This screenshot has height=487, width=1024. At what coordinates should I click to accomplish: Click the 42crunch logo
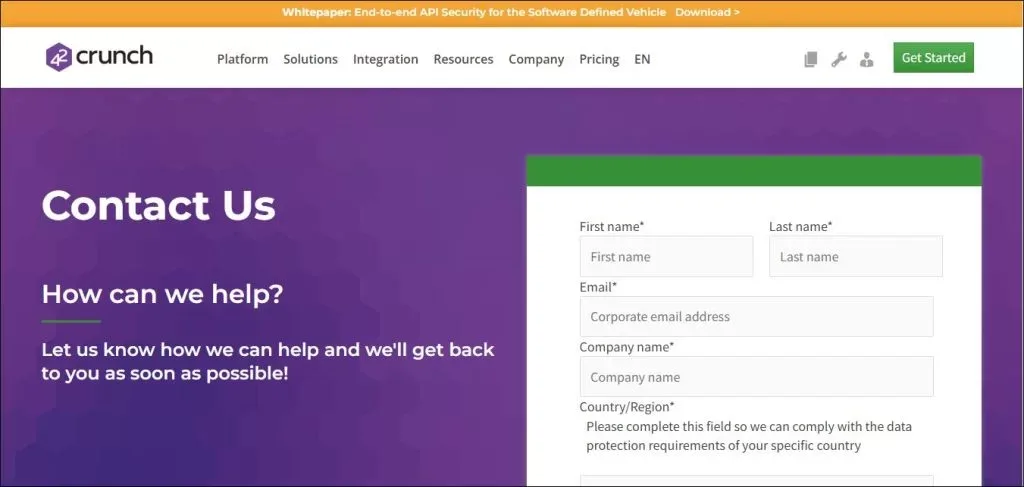point(99,57)
